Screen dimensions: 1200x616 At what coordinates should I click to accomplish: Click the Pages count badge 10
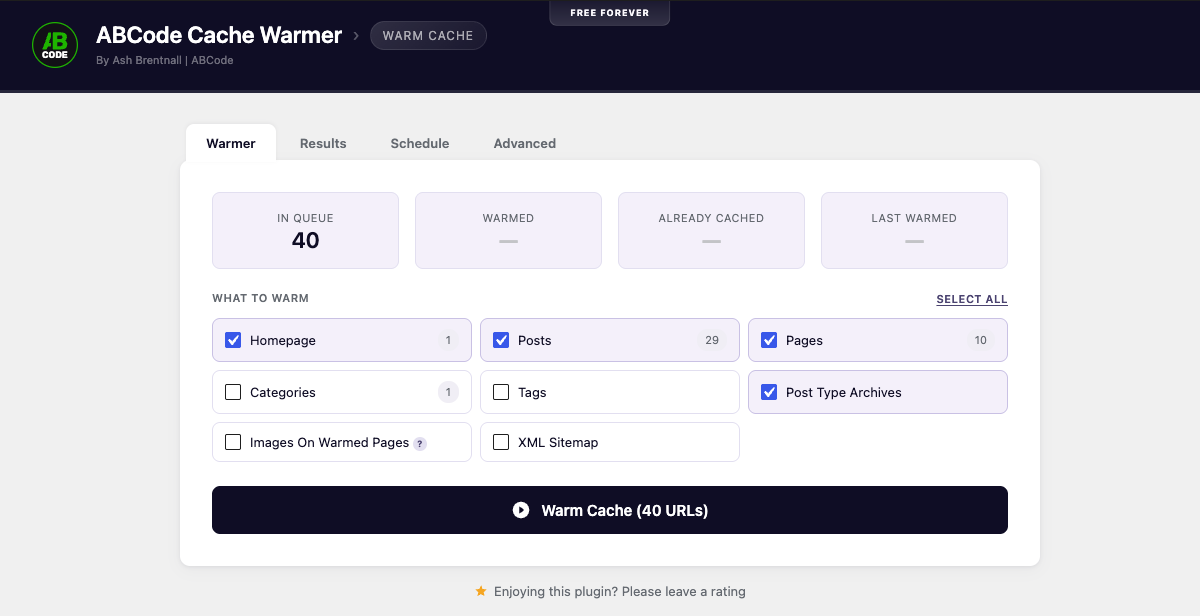981,340
